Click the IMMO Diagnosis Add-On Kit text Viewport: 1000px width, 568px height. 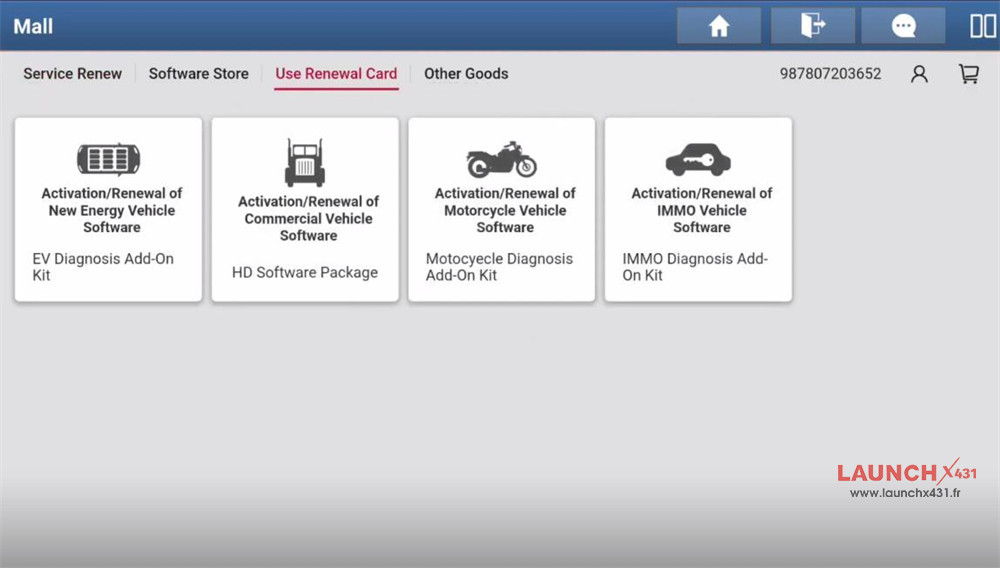point(695,267)
